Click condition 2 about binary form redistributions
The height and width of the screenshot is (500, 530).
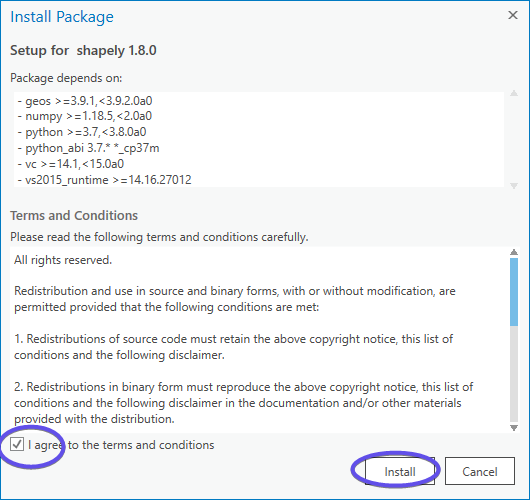click(x=243, y=403)
